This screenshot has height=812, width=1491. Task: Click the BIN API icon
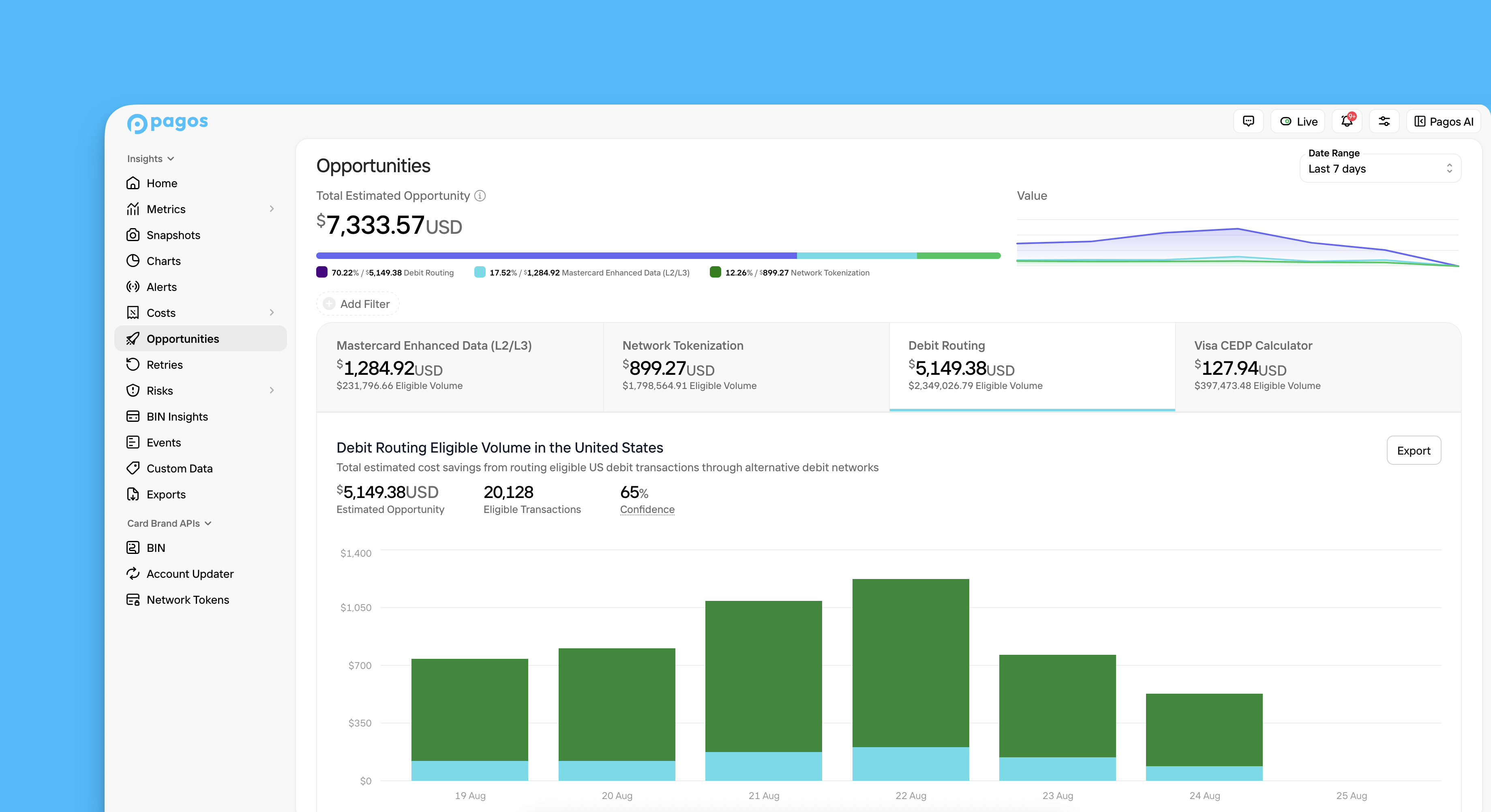[x=133, y=548]
